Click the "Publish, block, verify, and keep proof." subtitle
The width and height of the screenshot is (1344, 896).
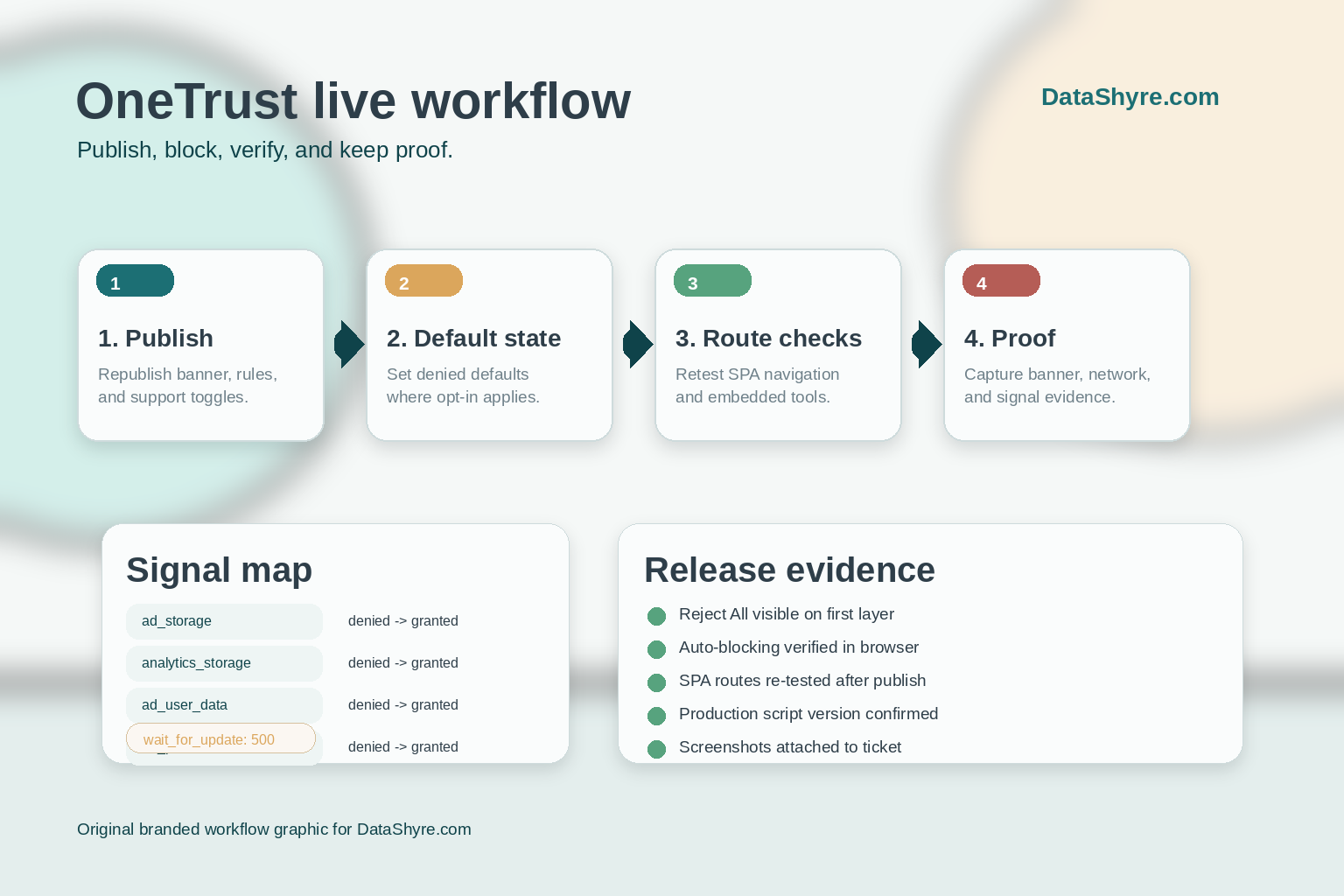tap(265, 150)
